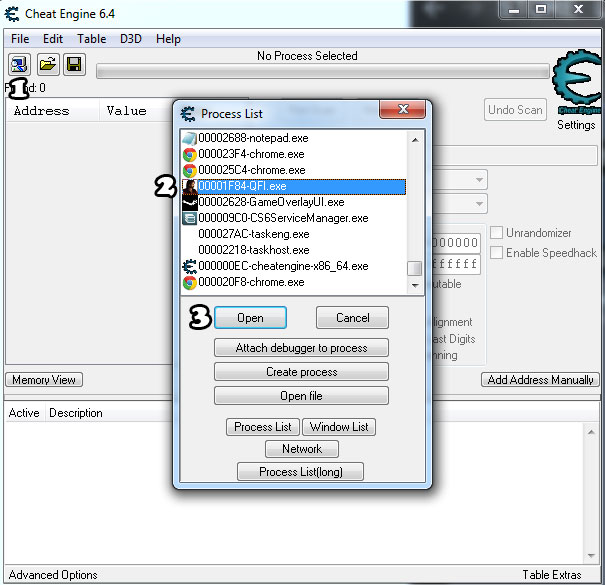The image size is (605, 585).
Task: Click chrome icon for 000023F4-chrome.exe
Action: [189, 154]
